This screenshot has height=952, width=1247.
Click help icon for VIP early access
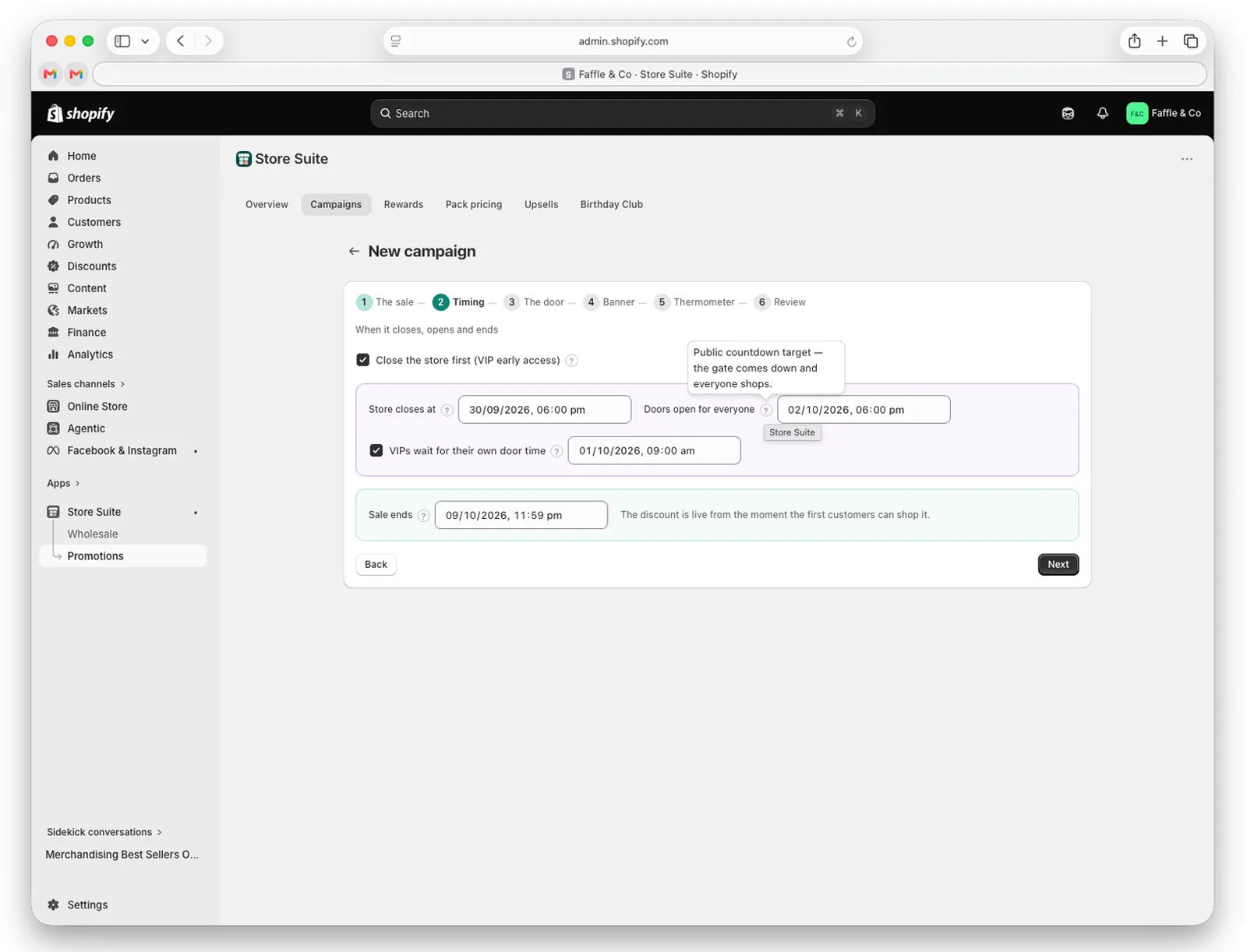click(571, 361)
